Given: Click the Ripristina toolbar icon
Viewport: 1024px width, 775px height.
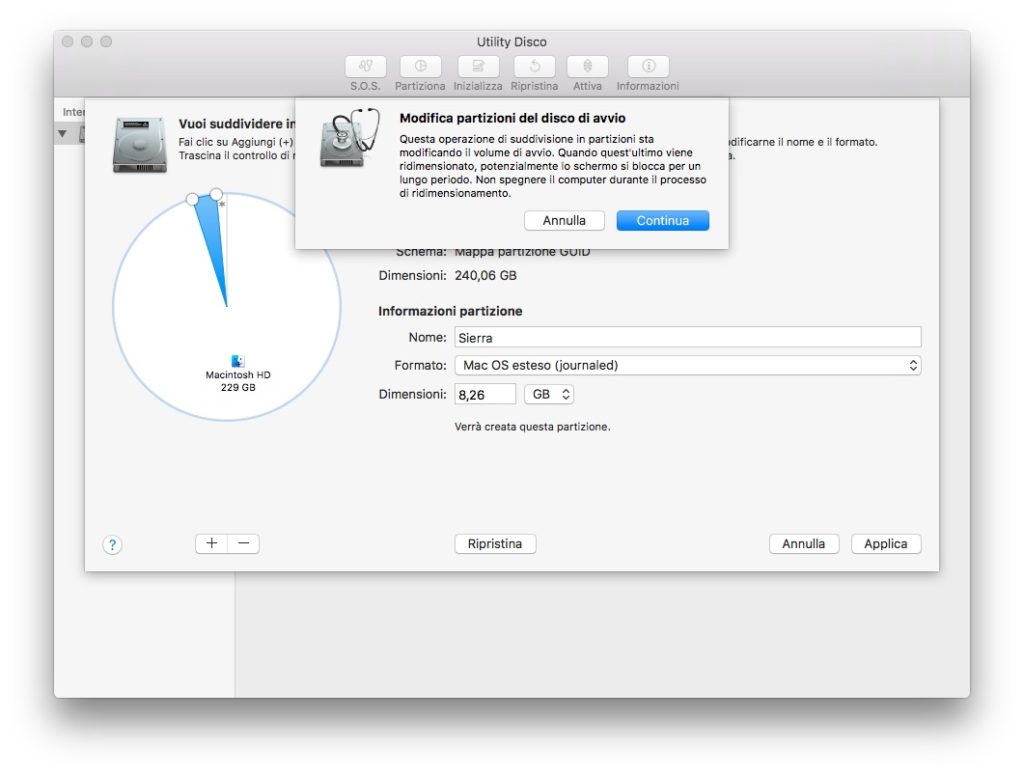Looking at the screenshot, I should tap(534, 66).
